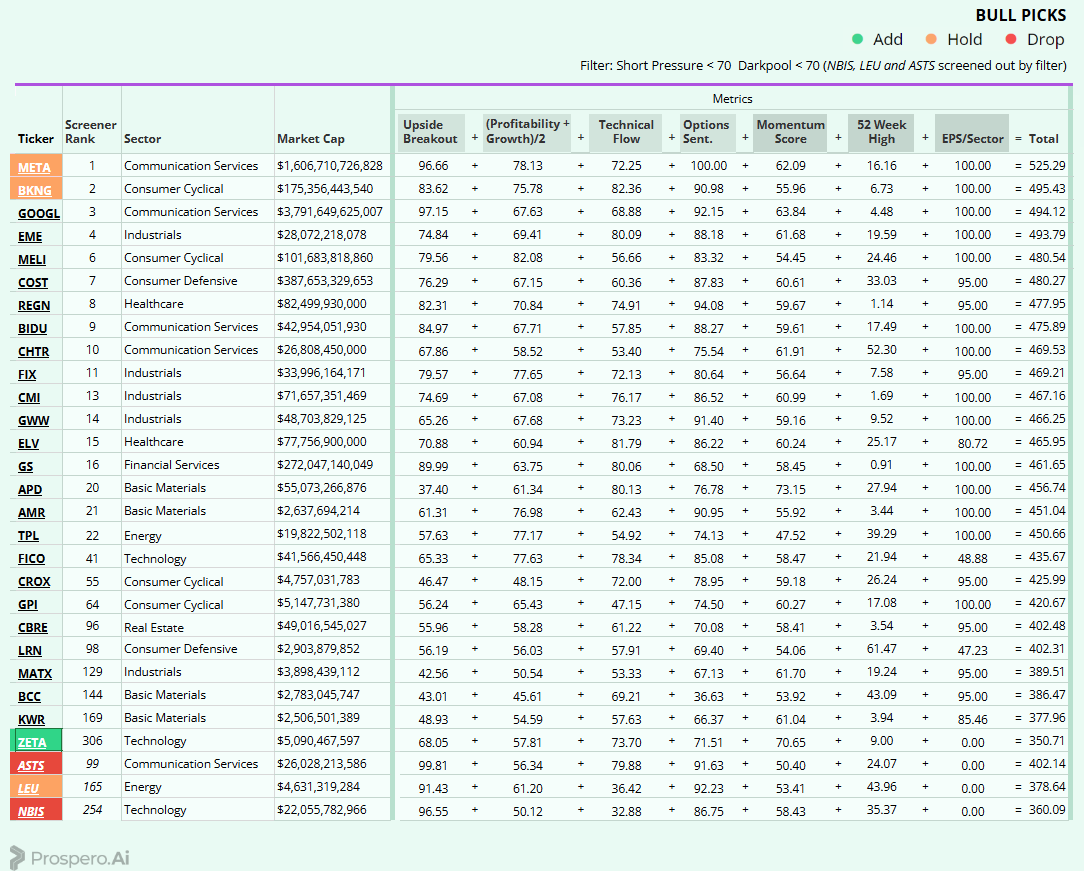The width and height of the screenshot is (1084, 871).
Task: Click APD's momentum score 73.15
Action: (790, 489)
